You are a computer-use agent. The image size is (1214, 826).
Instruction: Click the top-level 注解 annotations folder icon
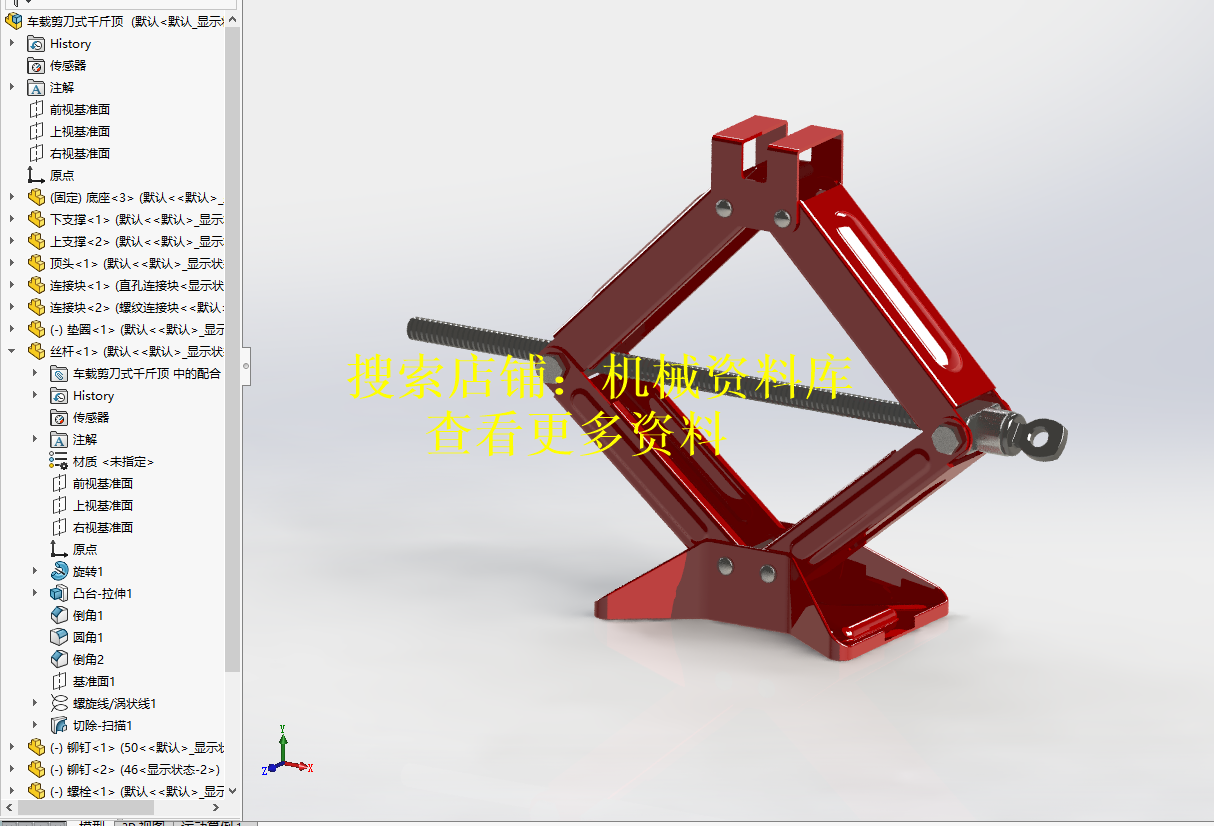(36, 87)
